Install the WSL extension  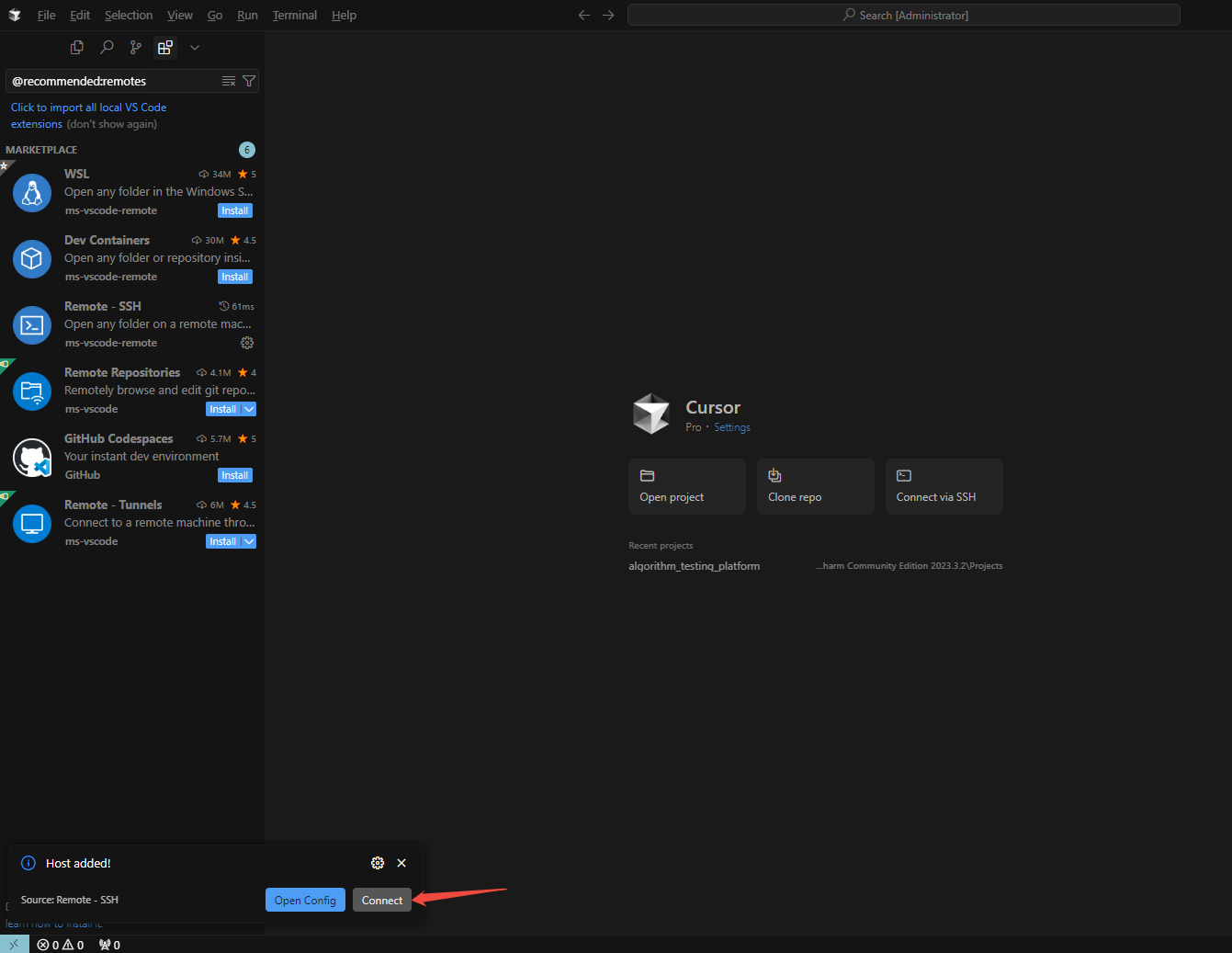click(x=235, y=210)
